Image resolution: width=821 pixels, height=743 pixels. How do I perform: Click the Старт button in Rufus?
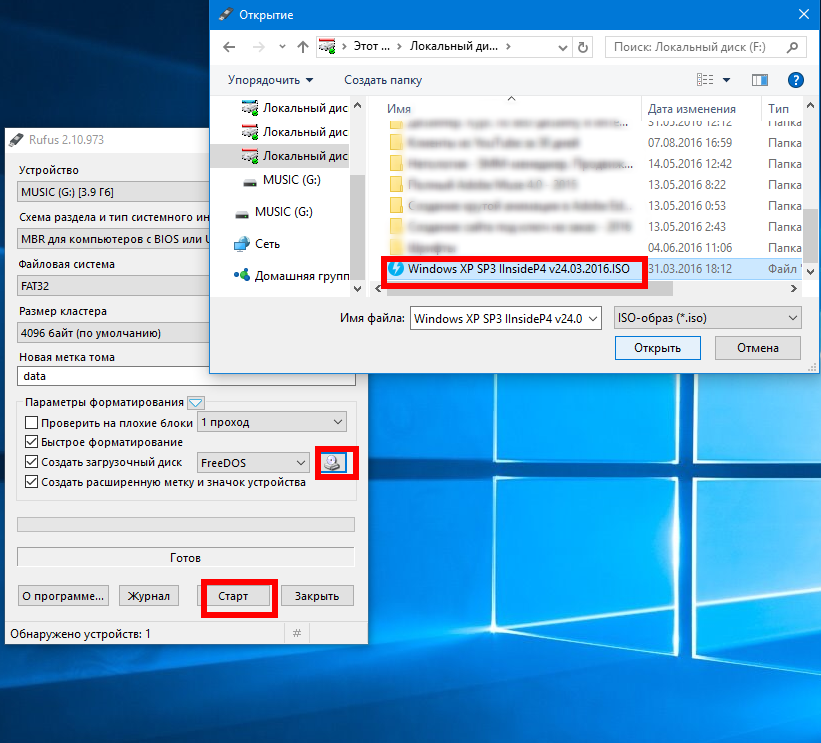point(239,596)
